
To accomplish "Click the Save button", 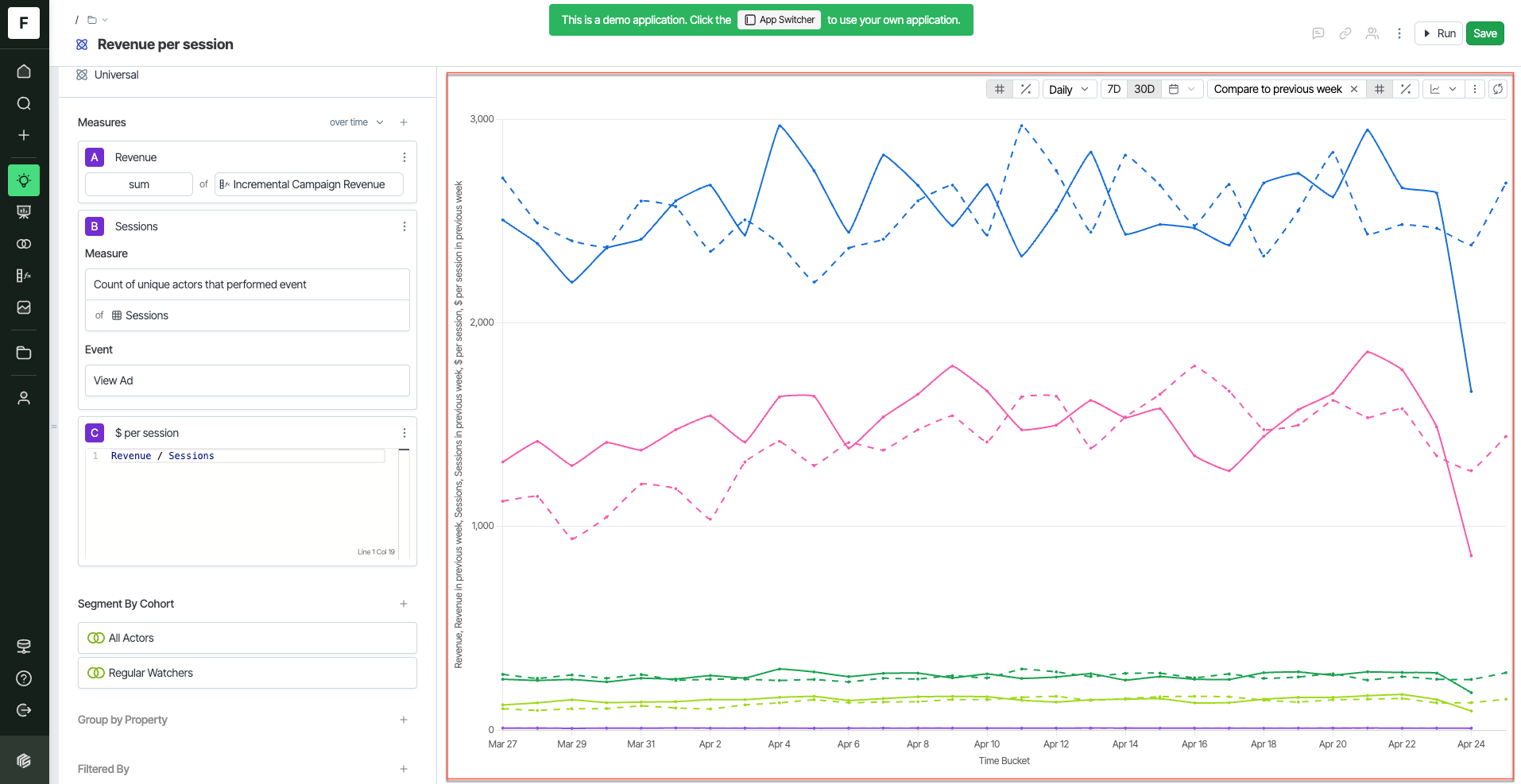I will pos(1484,33).
